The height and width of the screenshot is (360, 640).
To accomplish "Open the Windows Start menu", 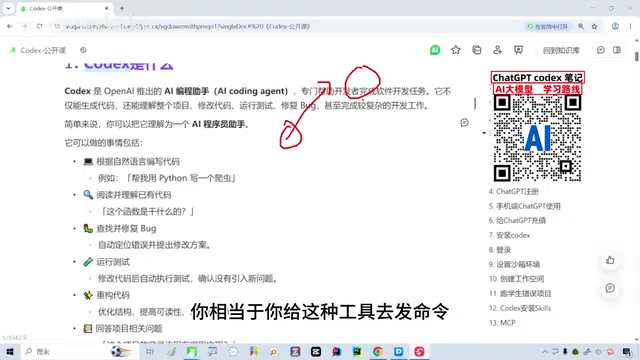I will click(10, 351).
